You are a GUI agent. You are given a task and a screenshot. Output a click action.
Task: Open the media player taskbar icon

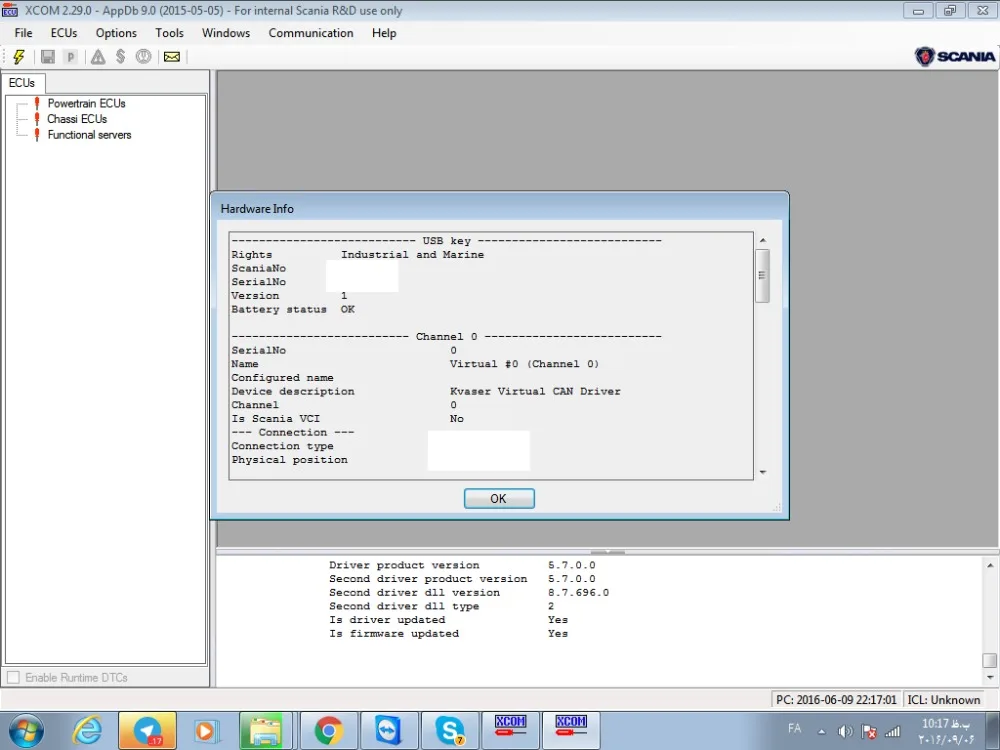(206, 731)
